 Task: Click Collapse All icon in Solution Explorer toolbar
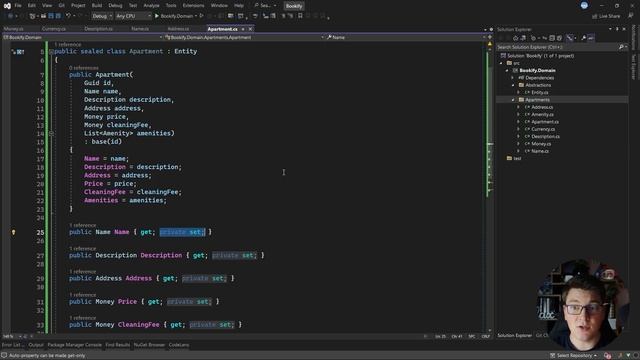tap(552, 38)
